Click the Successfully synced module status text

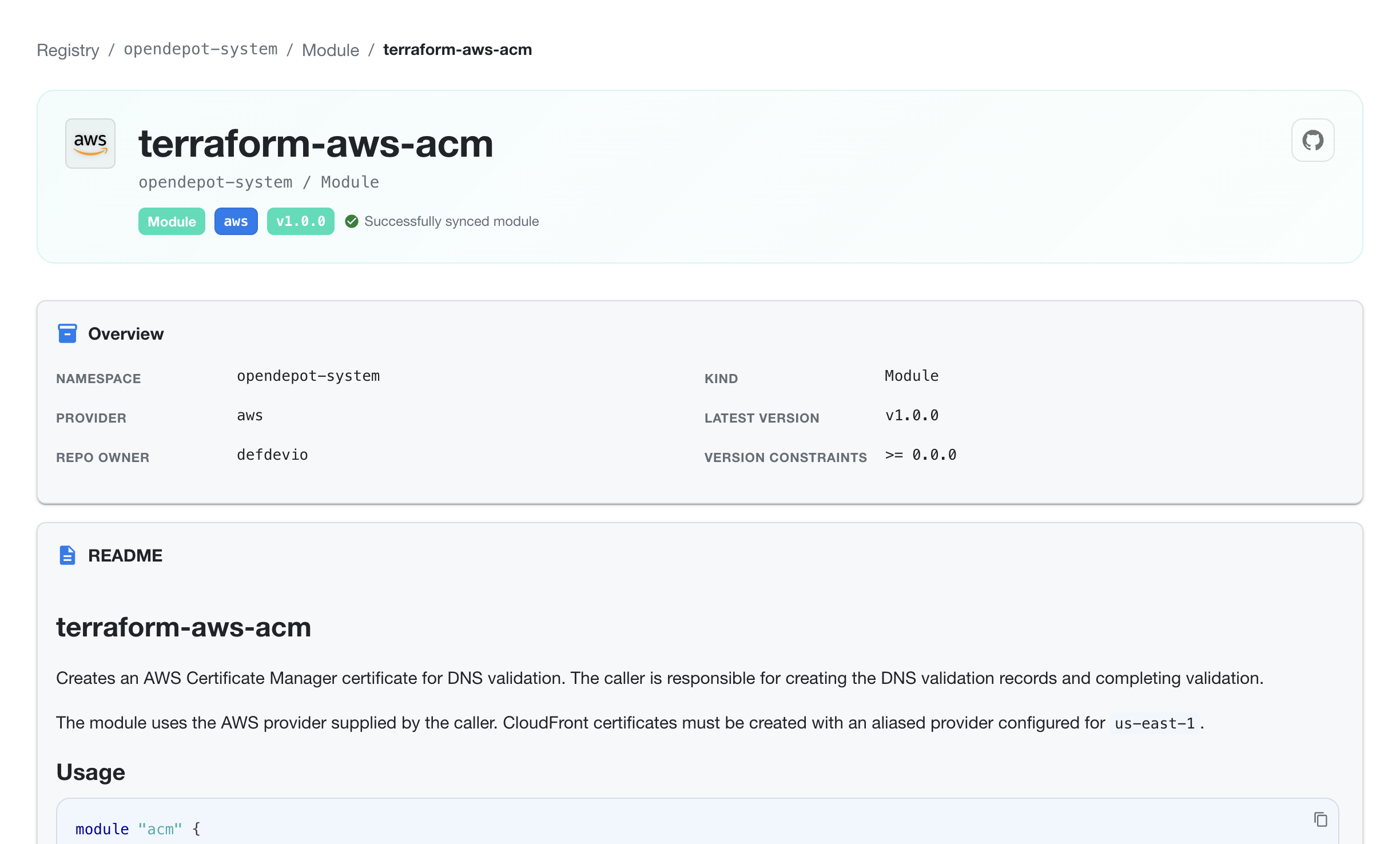[451, 221]
